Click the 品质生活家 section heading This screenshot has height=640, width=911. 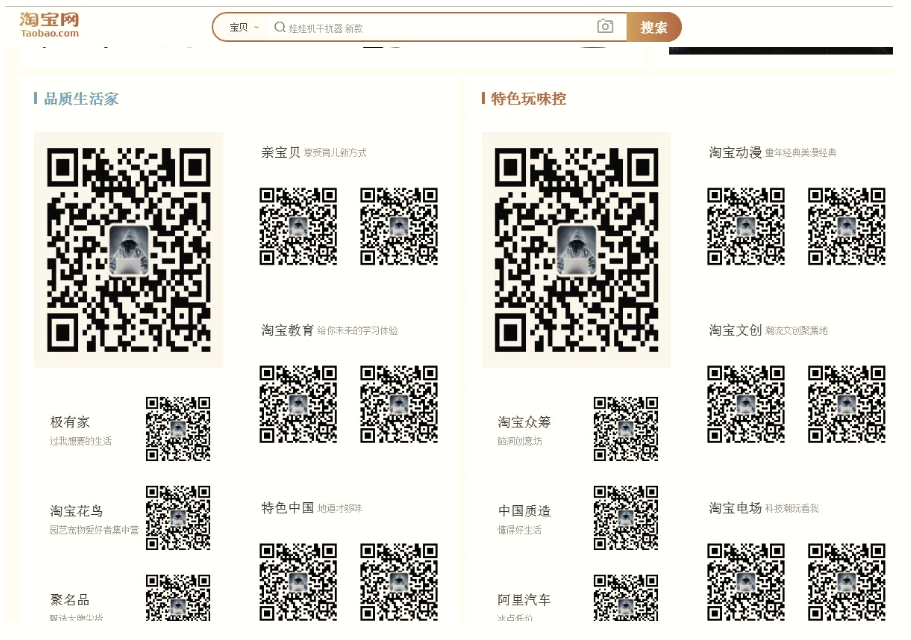(x=81, y=98)
